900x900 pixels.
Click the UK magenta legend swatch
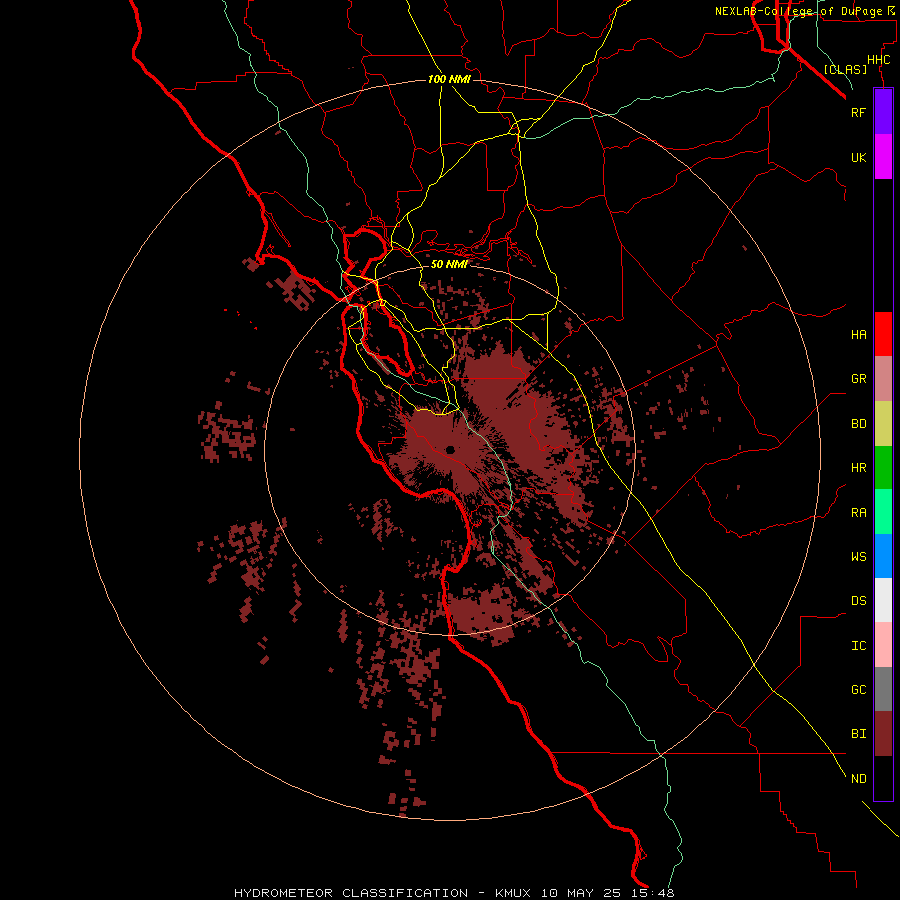tap(883, 157)
